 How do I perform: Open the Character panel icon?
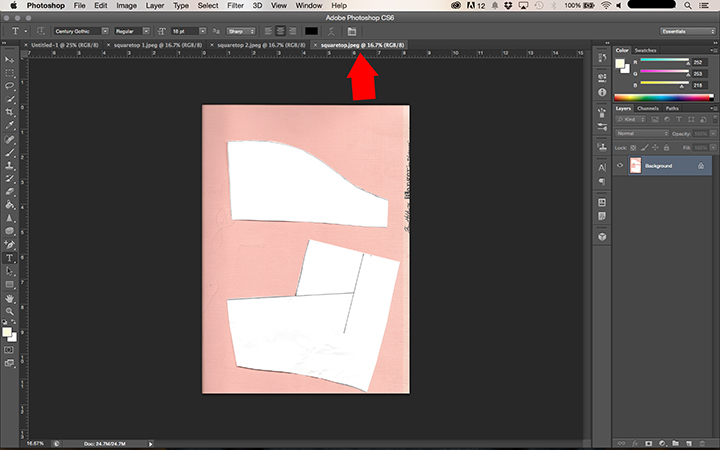click(x=602, y=168)
